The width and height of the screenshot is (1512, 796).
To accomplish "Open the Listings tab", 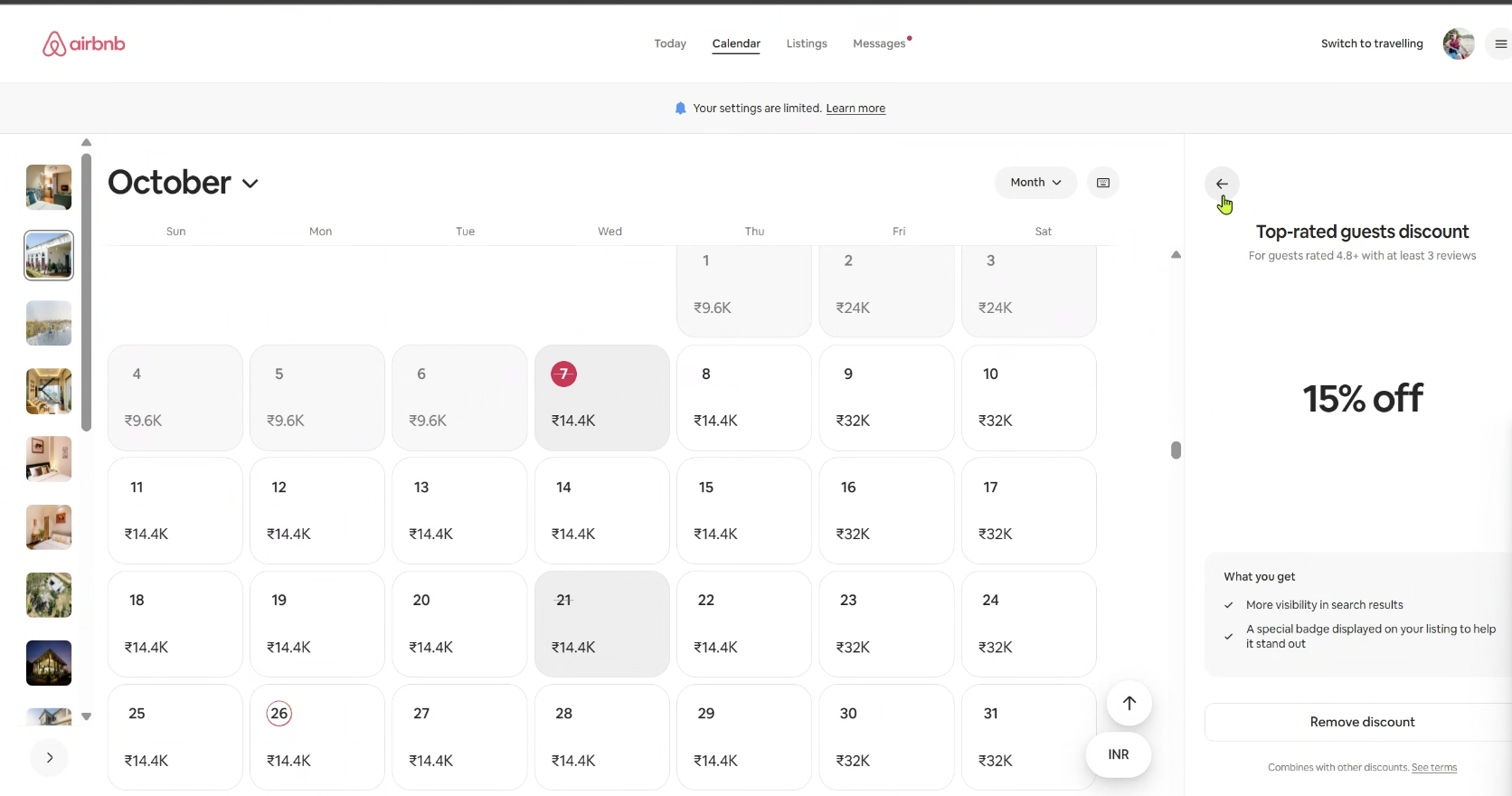I will (x=807, y=43).
